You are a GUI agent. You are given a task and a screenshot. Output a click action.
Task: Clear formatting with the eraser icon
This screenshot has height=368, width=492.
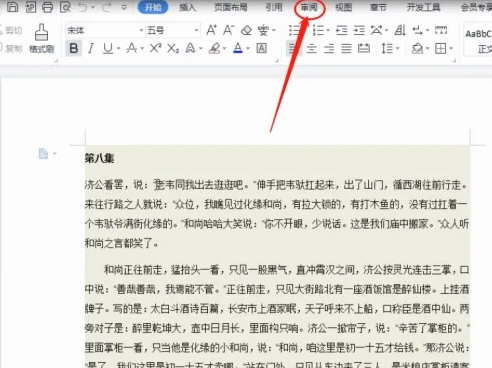point(246,31)
